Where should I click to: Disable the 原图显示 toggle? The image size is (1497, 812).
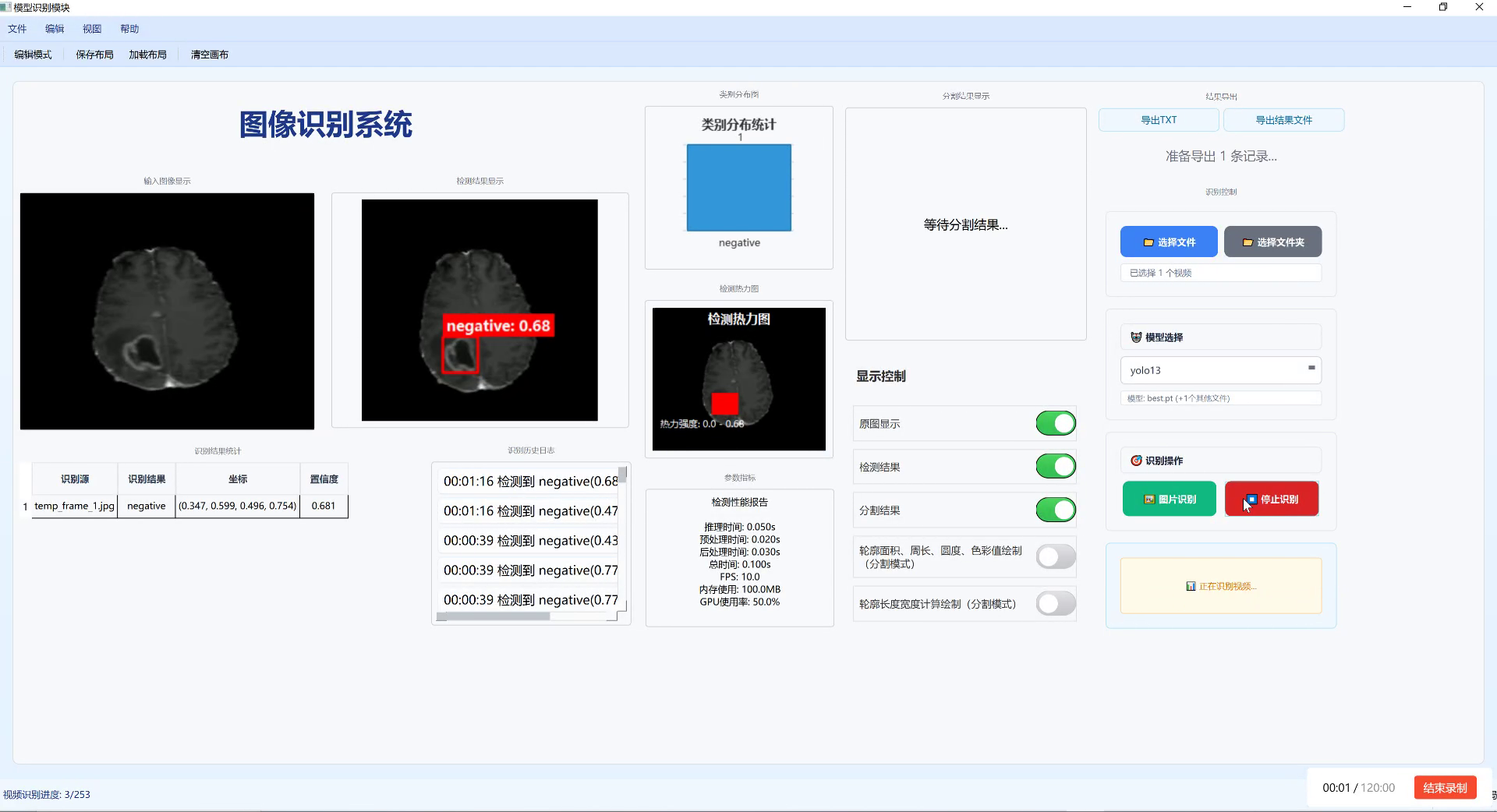point(1054,423)
